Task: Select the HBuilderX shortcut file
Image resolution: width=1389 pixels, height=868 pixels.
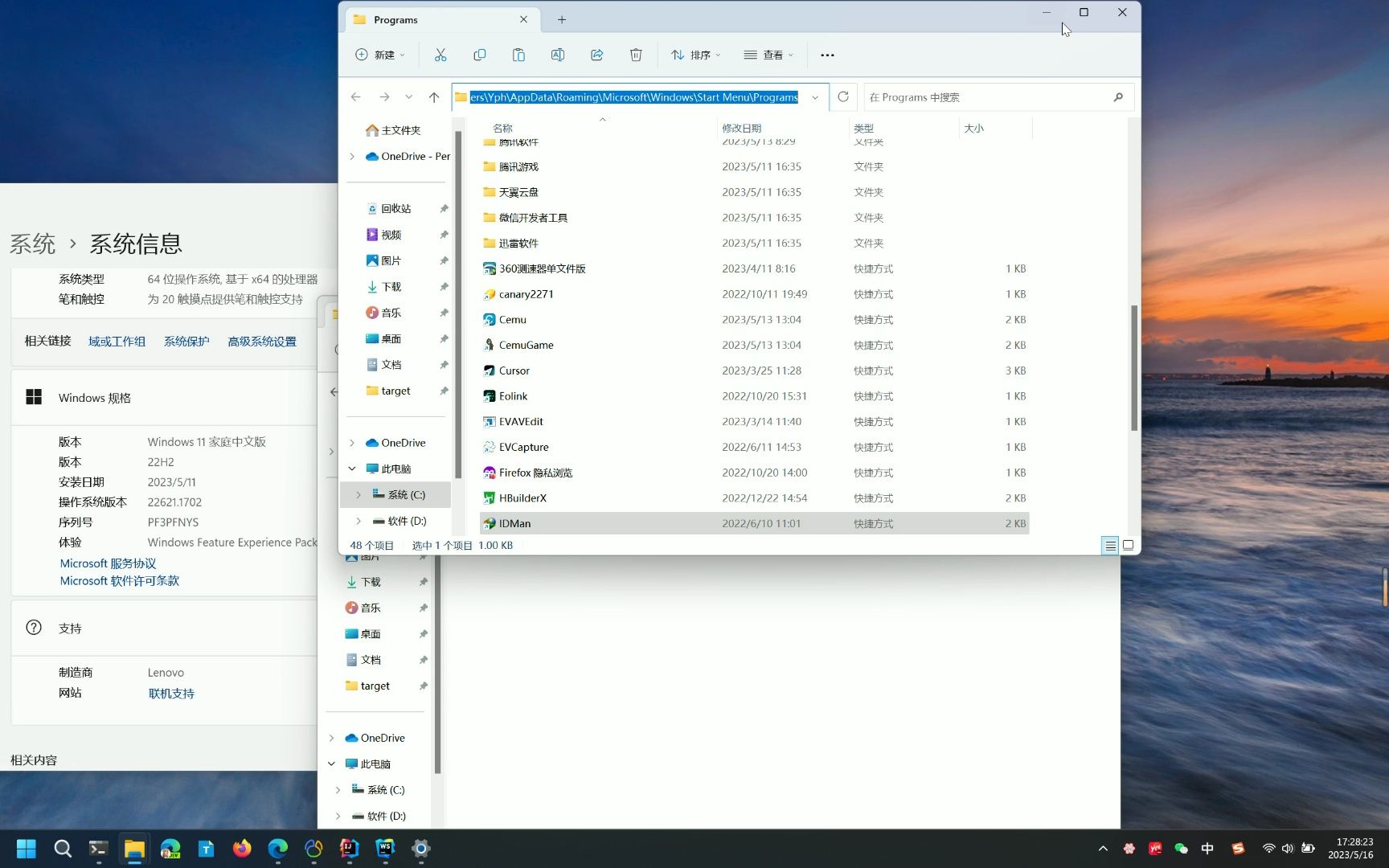Action: pos(754,498)
